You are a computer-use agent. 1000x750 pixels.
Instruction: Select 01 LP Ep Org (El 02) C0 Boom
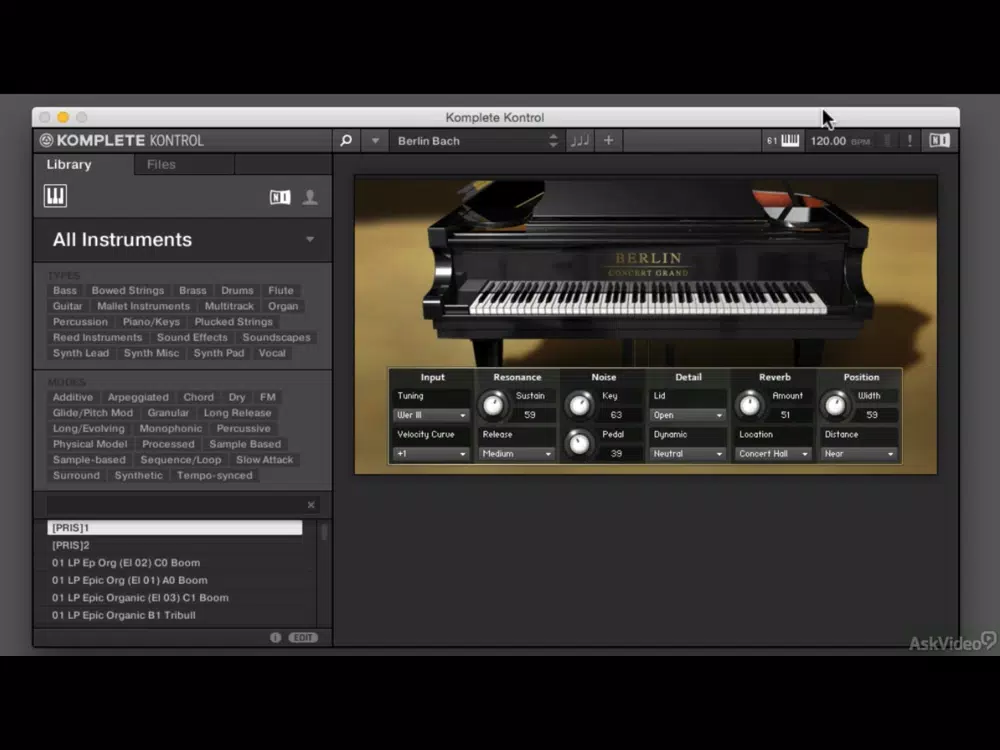click(x=175, y=562)
